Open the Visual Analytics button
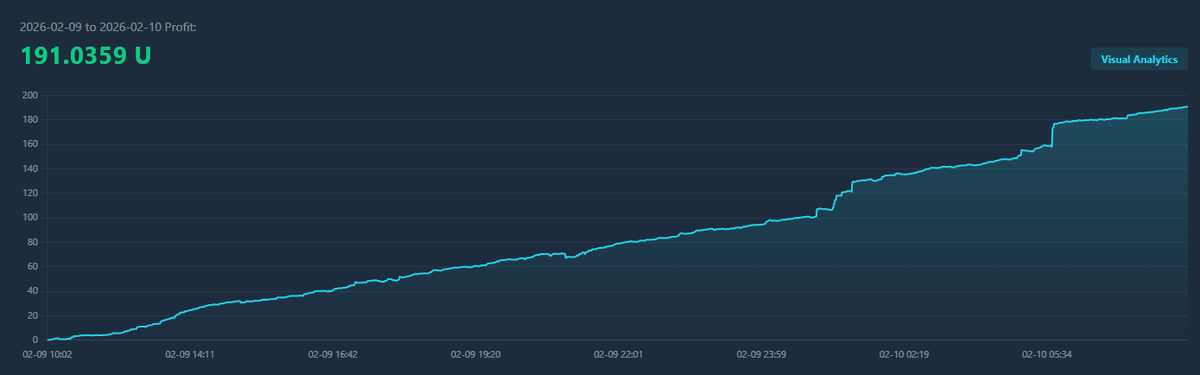The width and height of the screenshot is (1200, 375). pyautogui.click(x=1139, y=59)
